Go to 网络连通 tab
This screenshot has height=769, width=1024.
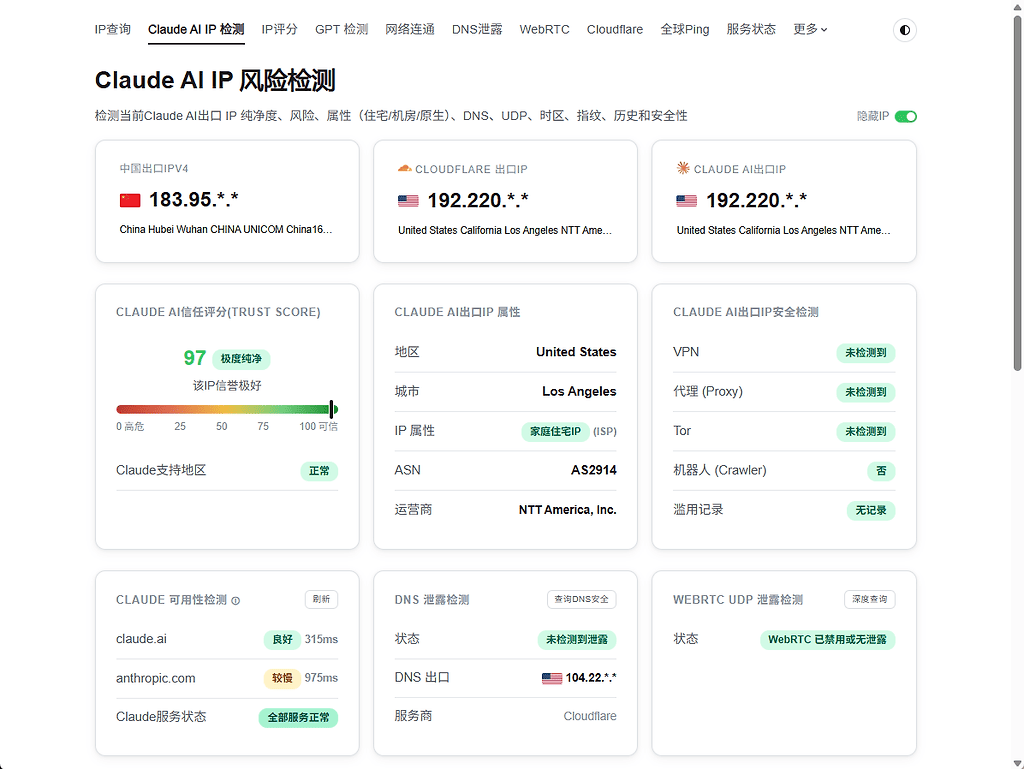(x=409, y=29)
